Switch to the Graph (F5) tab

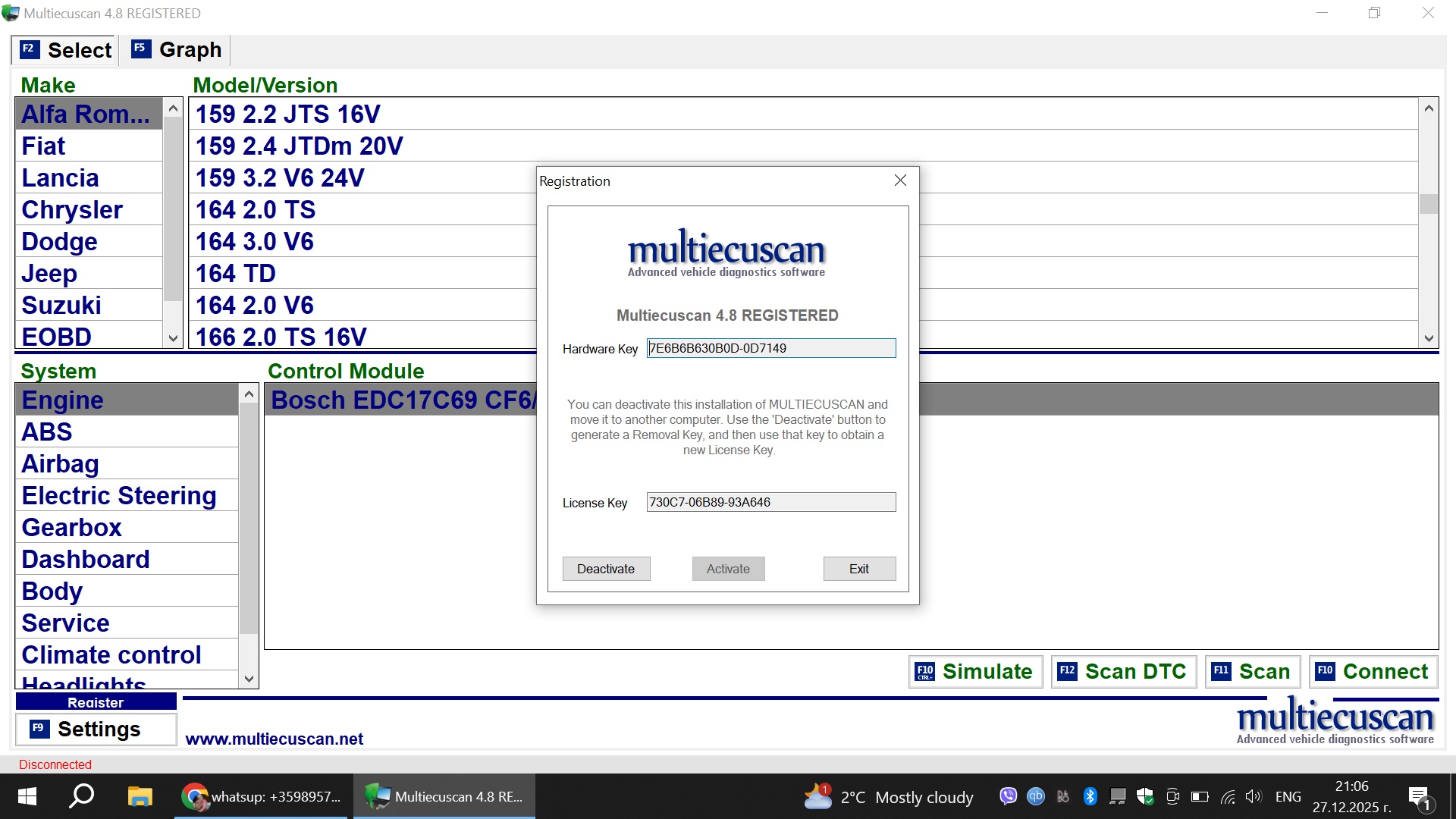coord(175,49)
